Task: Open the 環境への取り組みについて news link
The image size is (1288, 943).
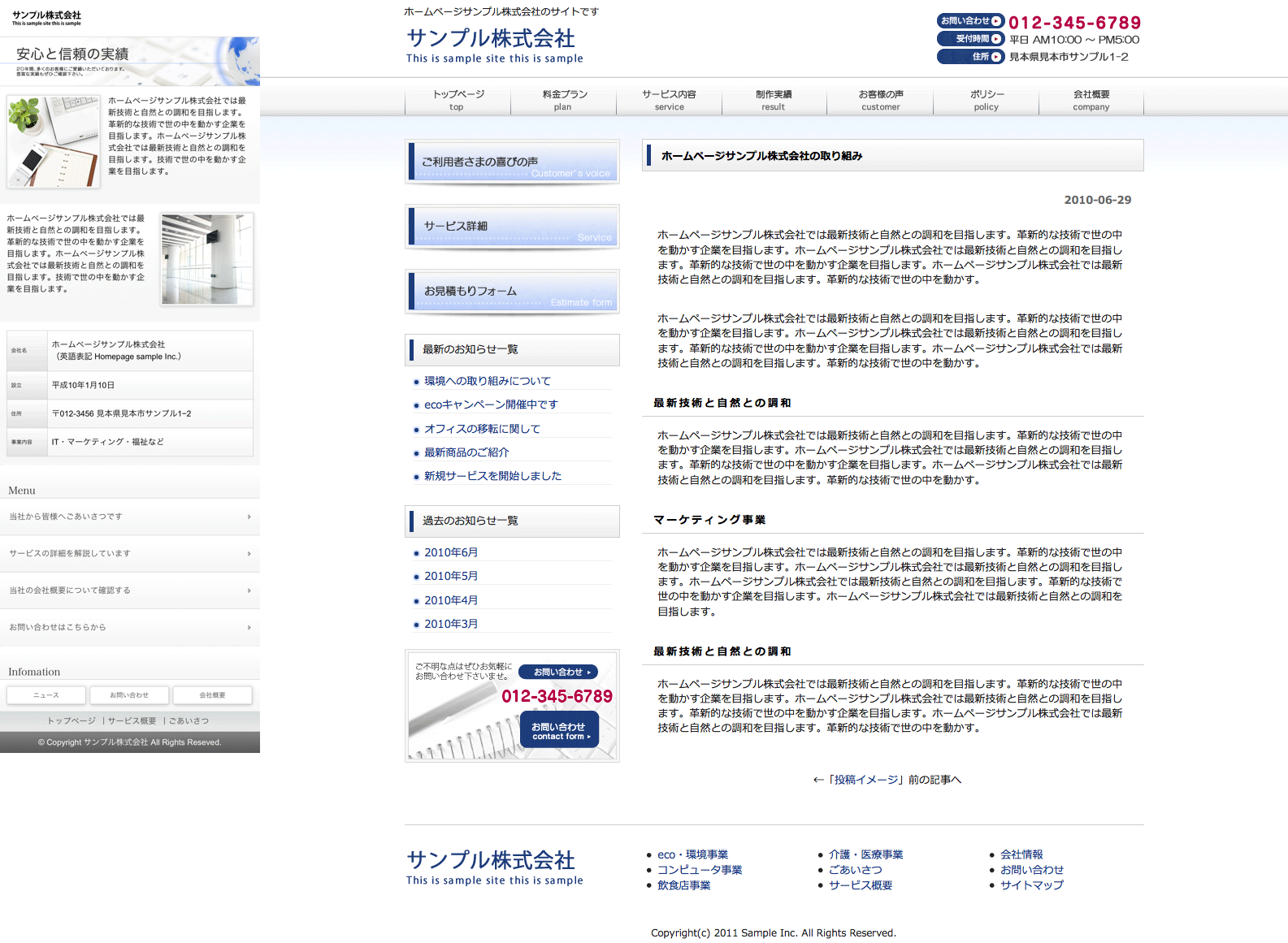Action: tap(487, 381)
